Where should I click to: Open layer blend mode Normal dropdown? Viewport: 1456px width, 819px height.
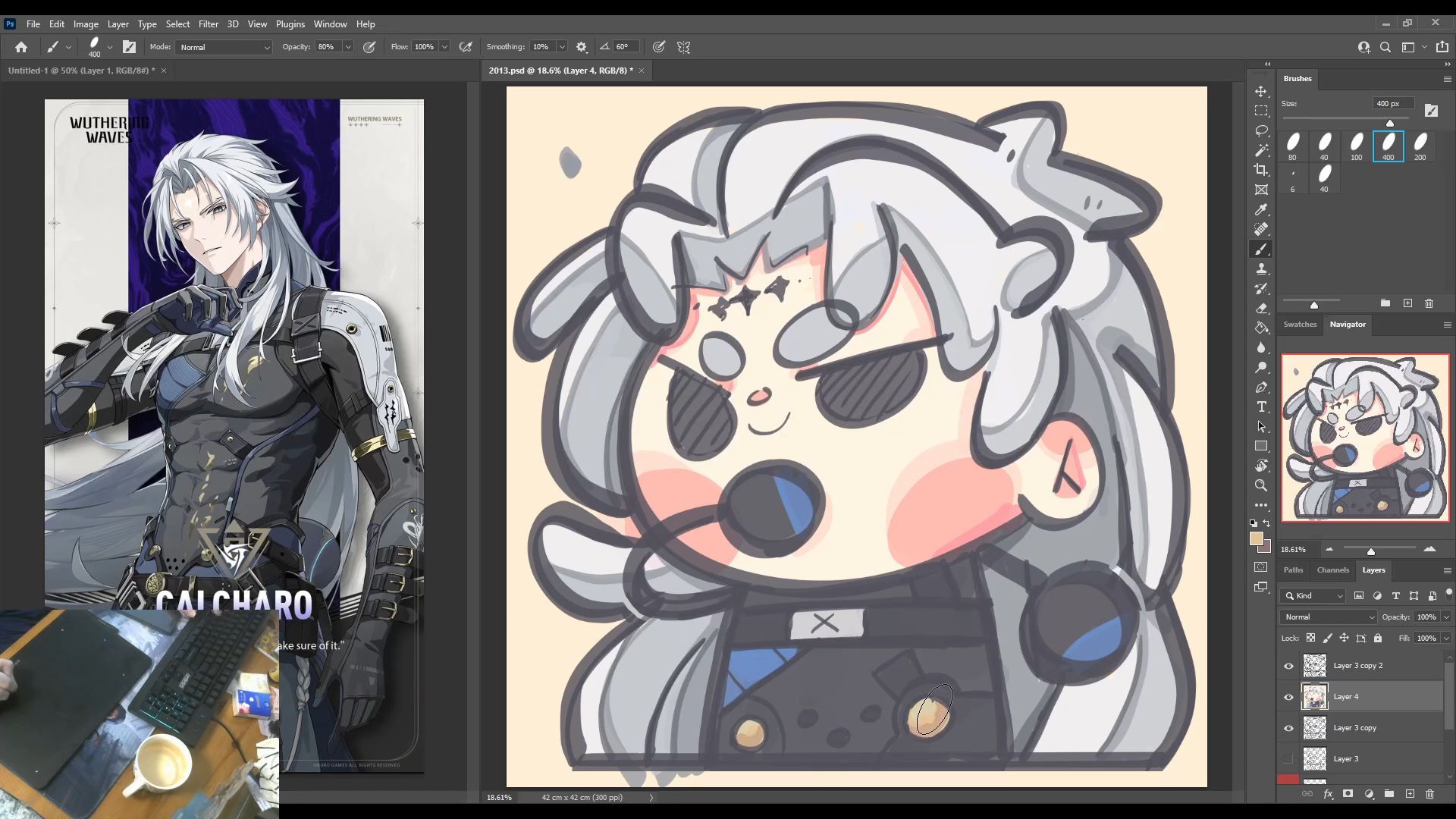click(x=1328, y=617)
